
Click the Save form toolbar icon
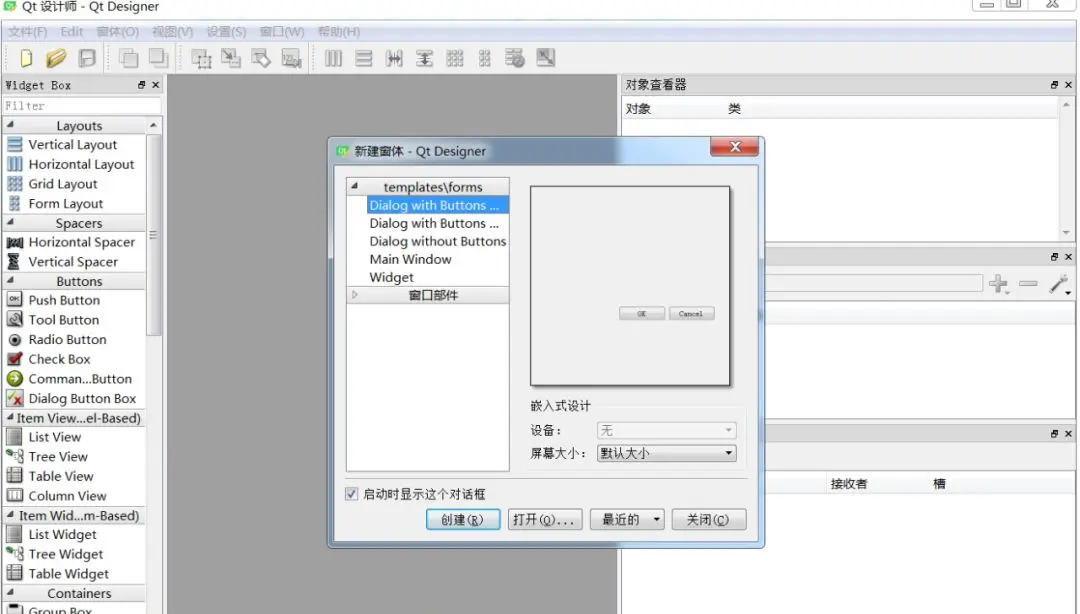(87, 59)
